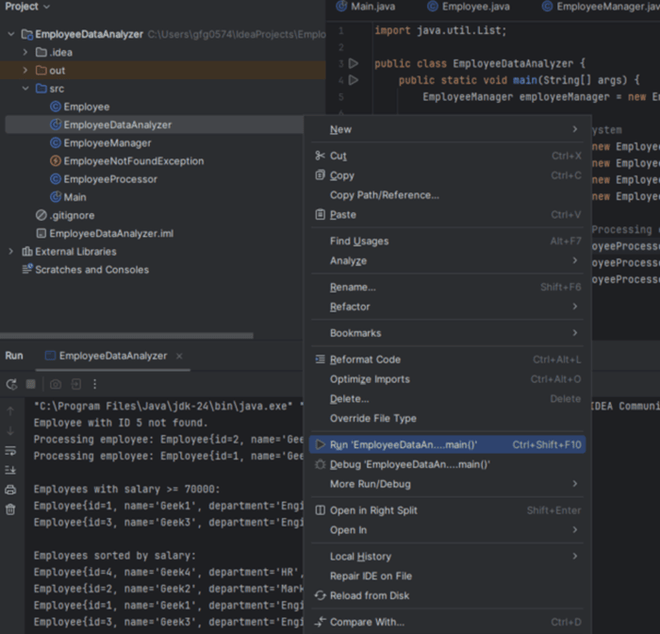Toggle scroll to end of console

(11, 469)
